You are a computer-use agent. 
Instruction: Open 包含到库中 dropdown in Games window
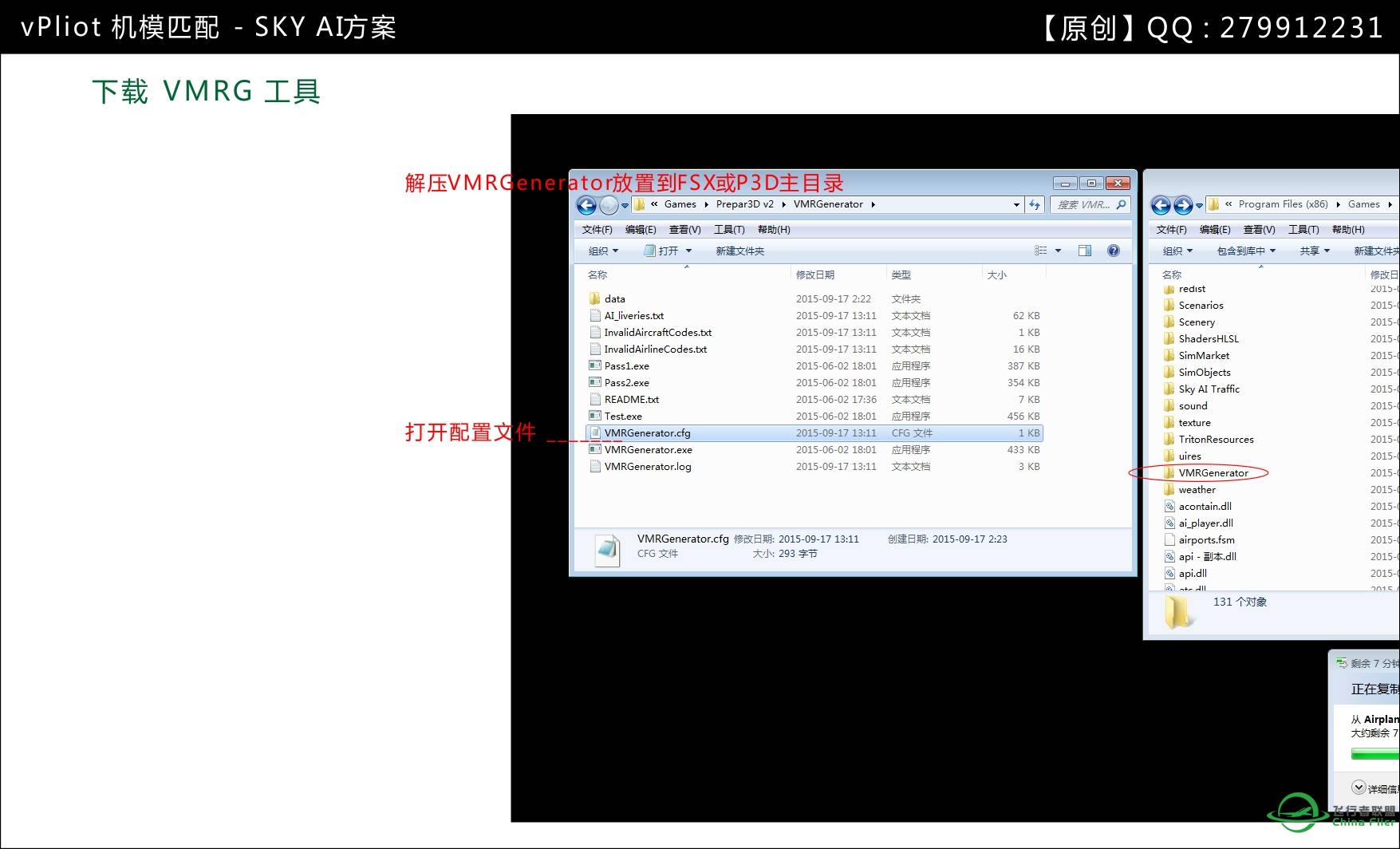1246,251
